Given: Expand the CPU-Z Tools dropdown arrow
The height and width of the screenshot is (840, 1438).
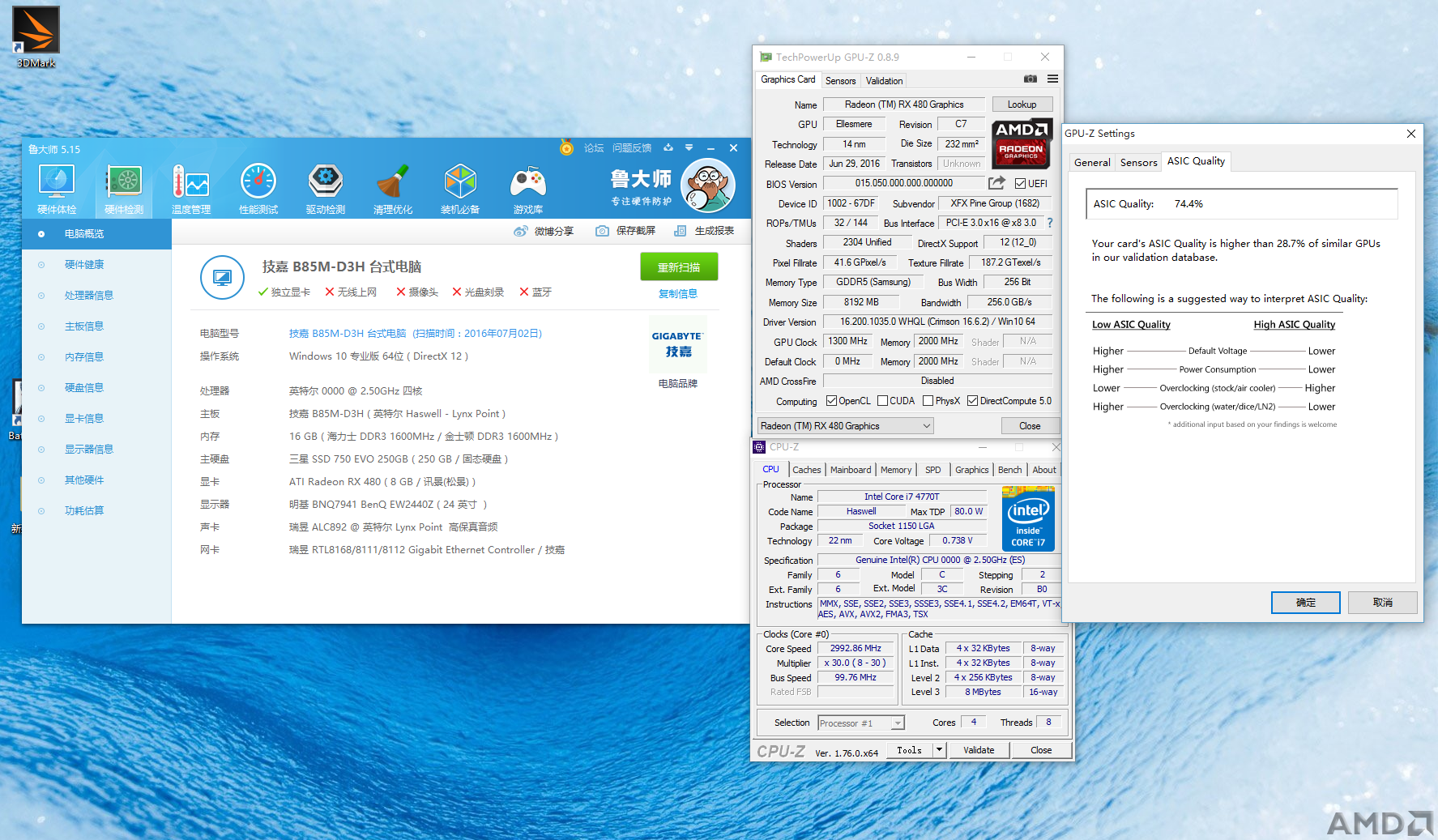Looking at the screenshot, I should [x=940, y=750].
